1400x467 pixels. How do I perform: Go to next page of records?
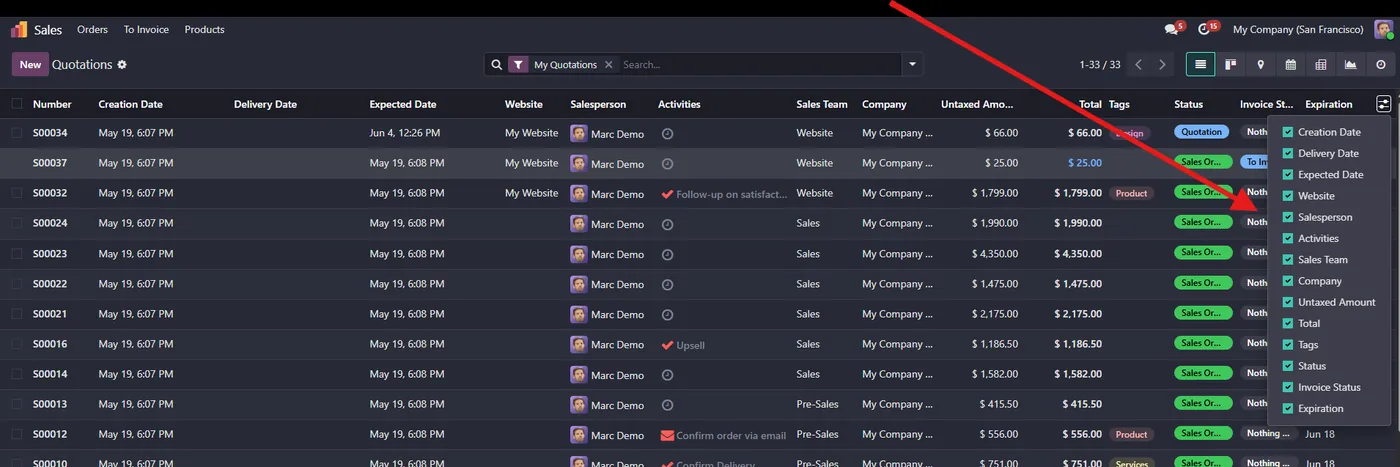click(1162, 64)
